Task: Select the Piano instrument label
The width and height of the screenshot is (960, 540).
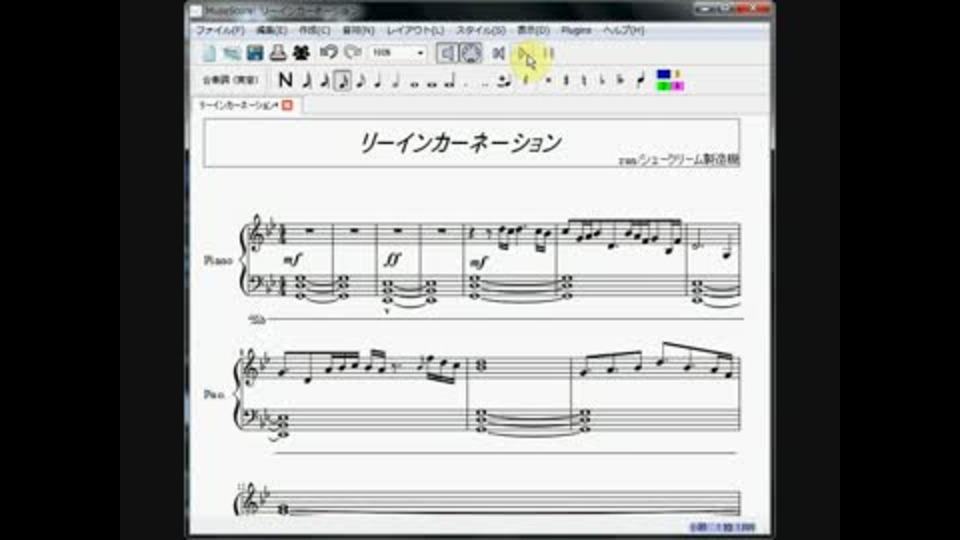Action: point(218,261)
